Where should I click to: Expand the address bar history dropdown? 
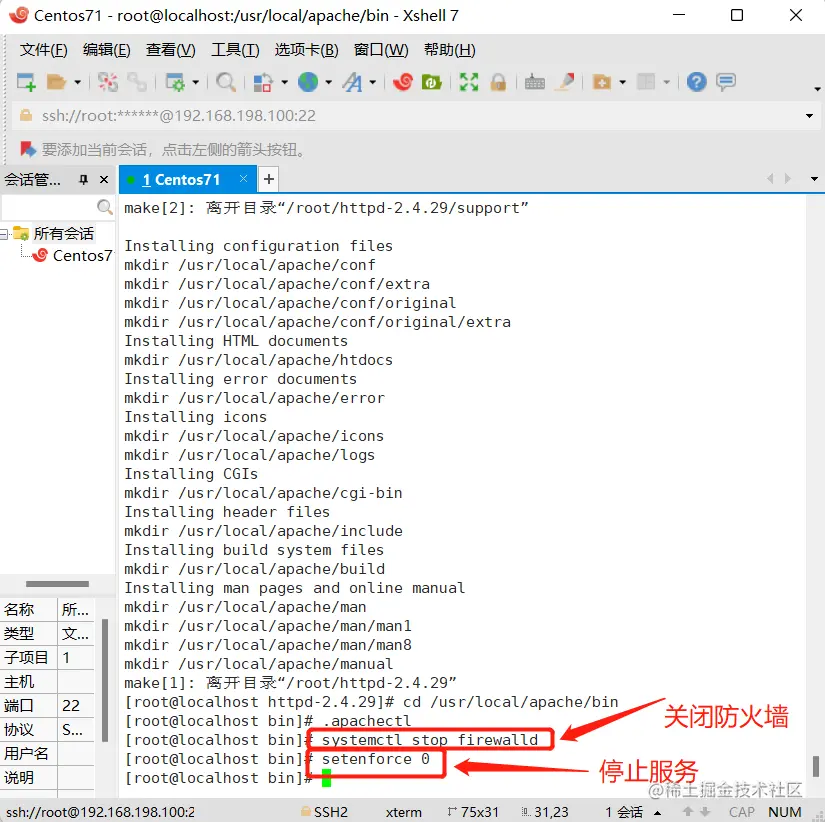pos(809,116)
